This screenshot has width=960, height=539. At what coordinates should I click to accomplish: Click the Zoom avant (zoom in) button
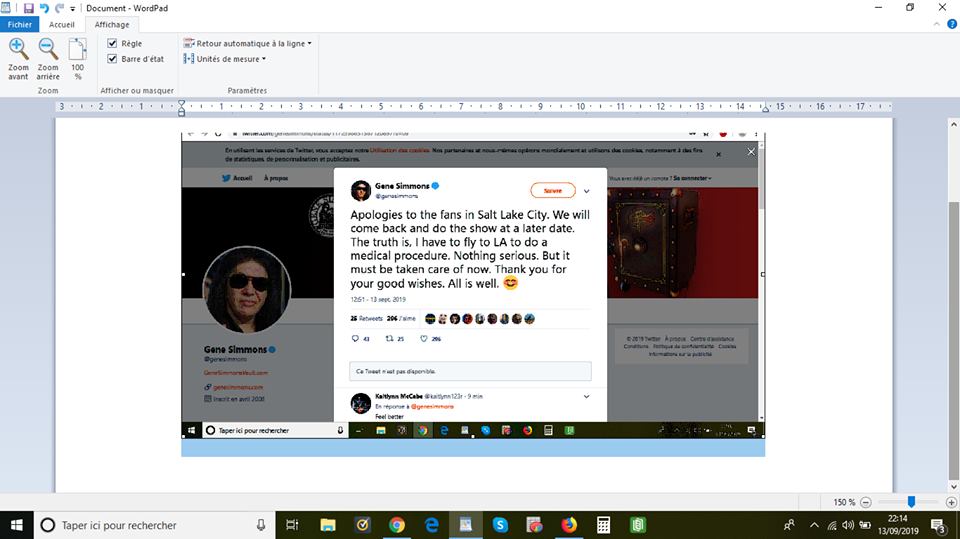18,59
